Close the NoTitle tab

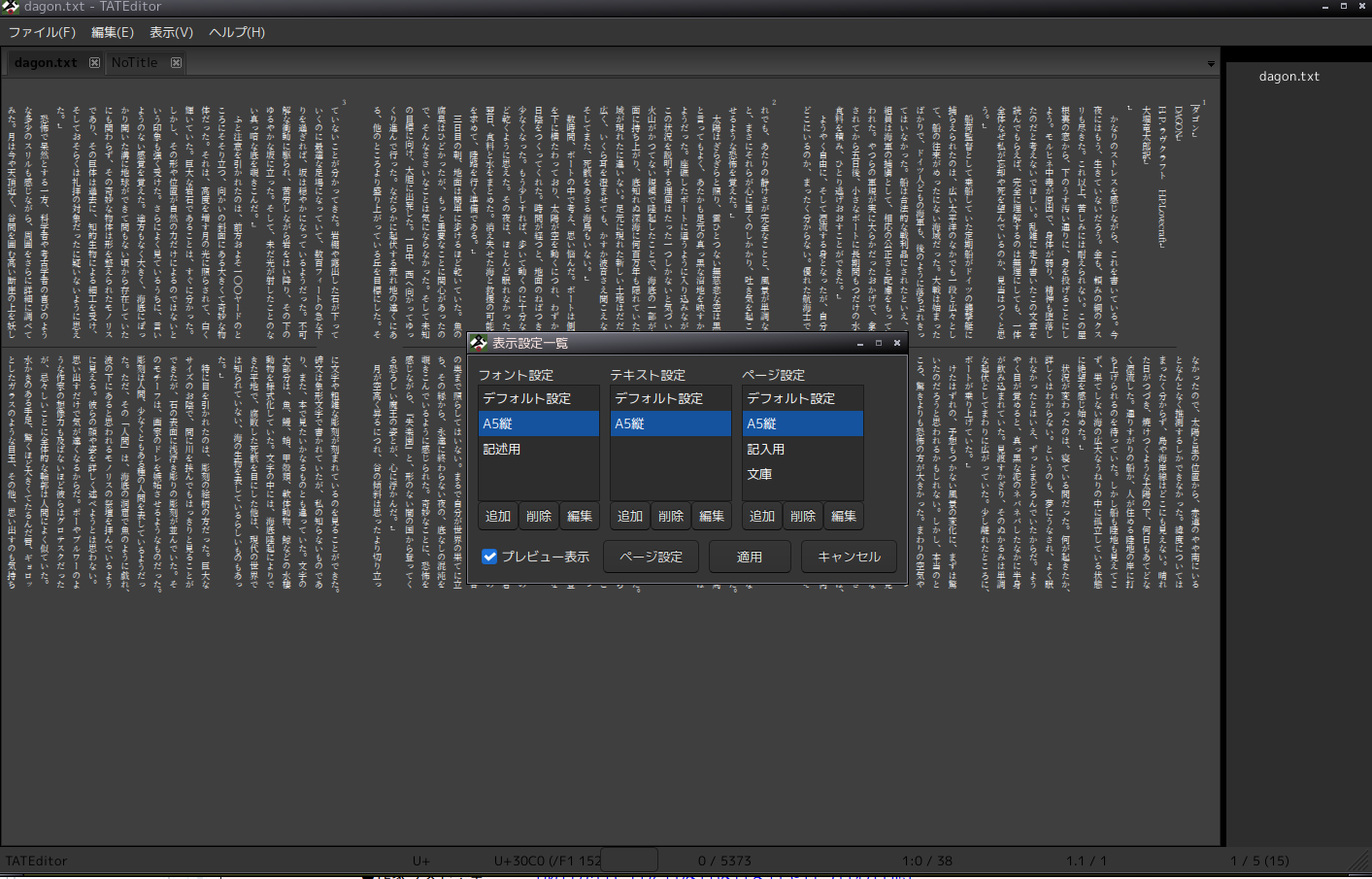pyautogui.click(x=176, y=62)
